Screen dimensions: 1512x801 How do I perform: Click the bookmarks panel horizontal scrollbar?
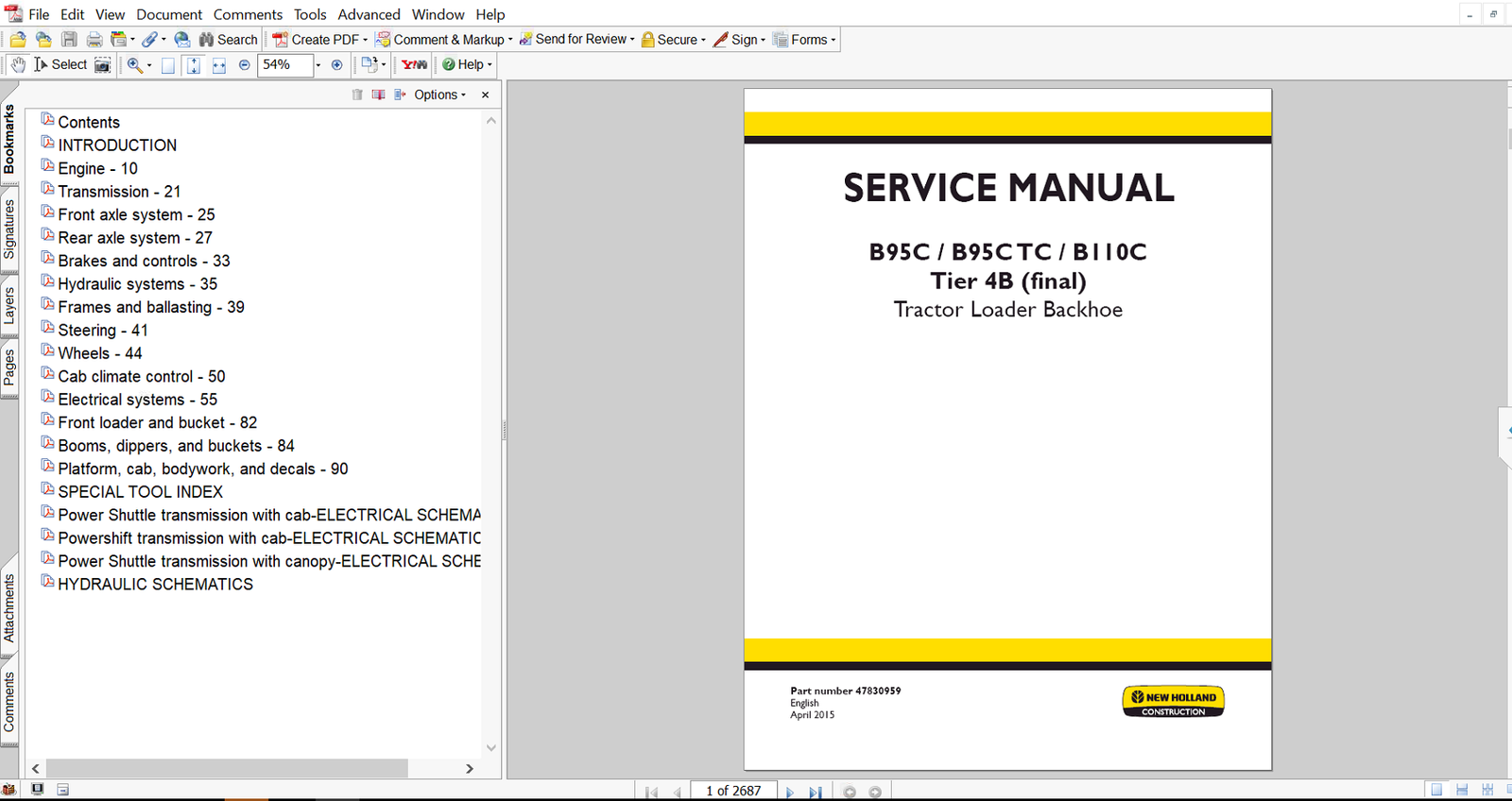pyautogui.click(x=227, y=769)
